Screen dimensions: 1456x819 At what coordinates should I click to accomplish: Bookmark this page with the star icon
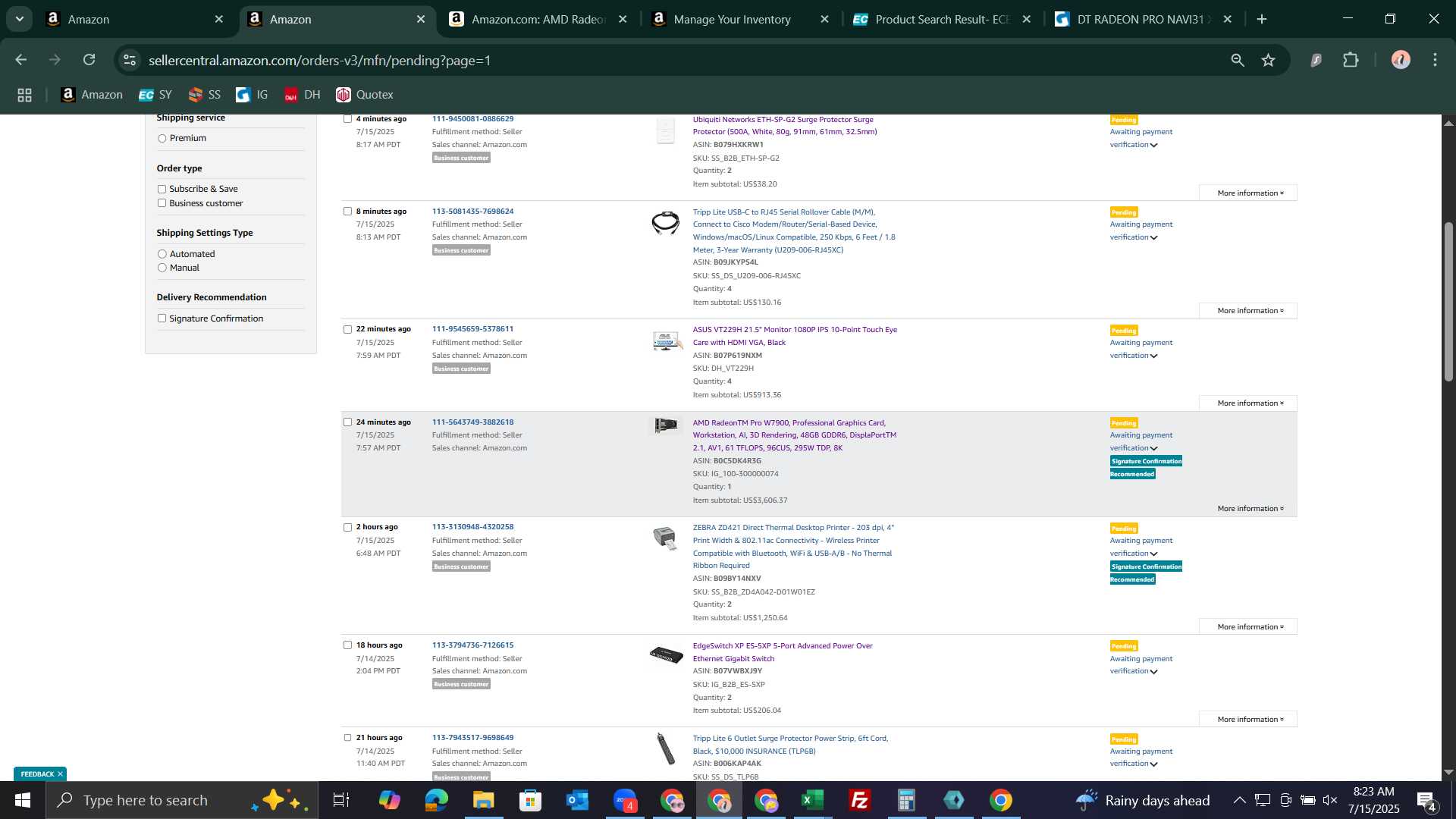click(x=1268, y=60)
